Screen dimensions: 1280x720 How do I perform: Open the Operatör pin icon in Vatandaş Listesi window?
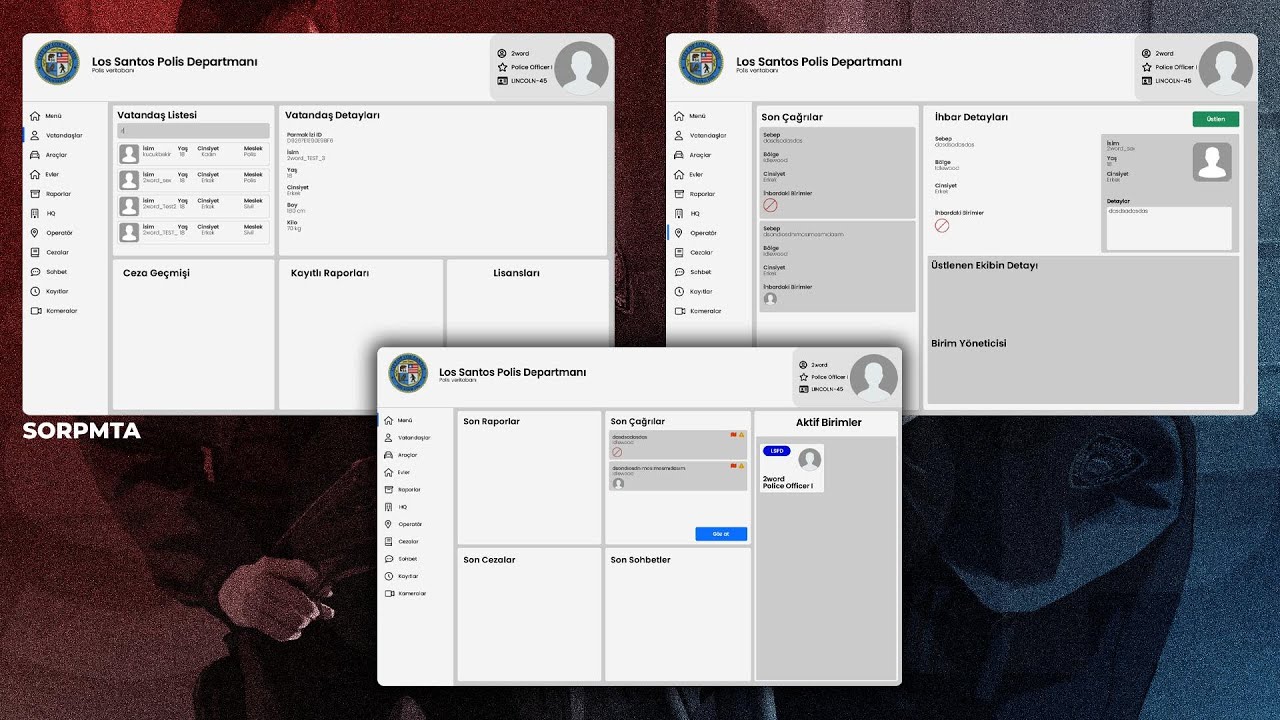pos(35,233)
